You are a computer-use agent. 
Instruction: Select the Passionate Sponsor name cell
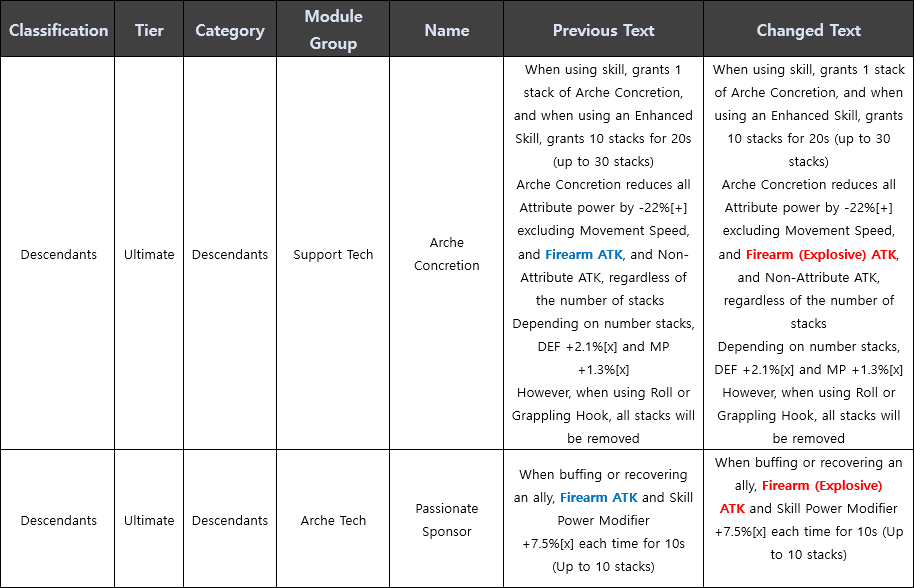pyautogui.click(x=447, y=519)
